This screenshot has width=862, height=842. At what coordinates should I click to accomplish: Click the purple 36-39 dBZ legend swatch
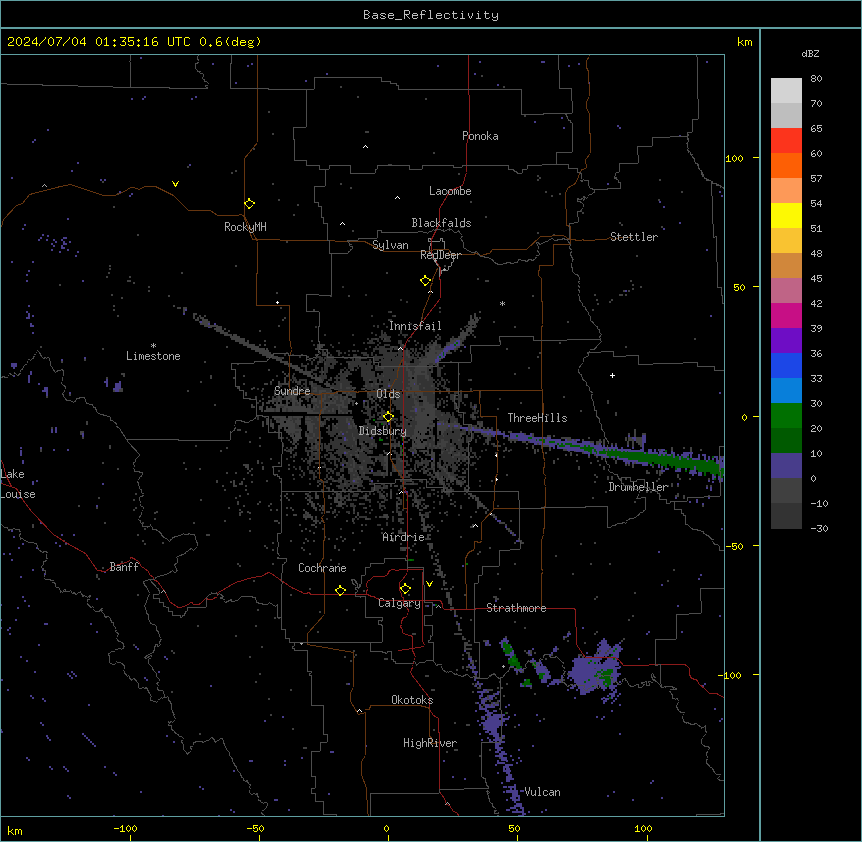tap(786, 341)
